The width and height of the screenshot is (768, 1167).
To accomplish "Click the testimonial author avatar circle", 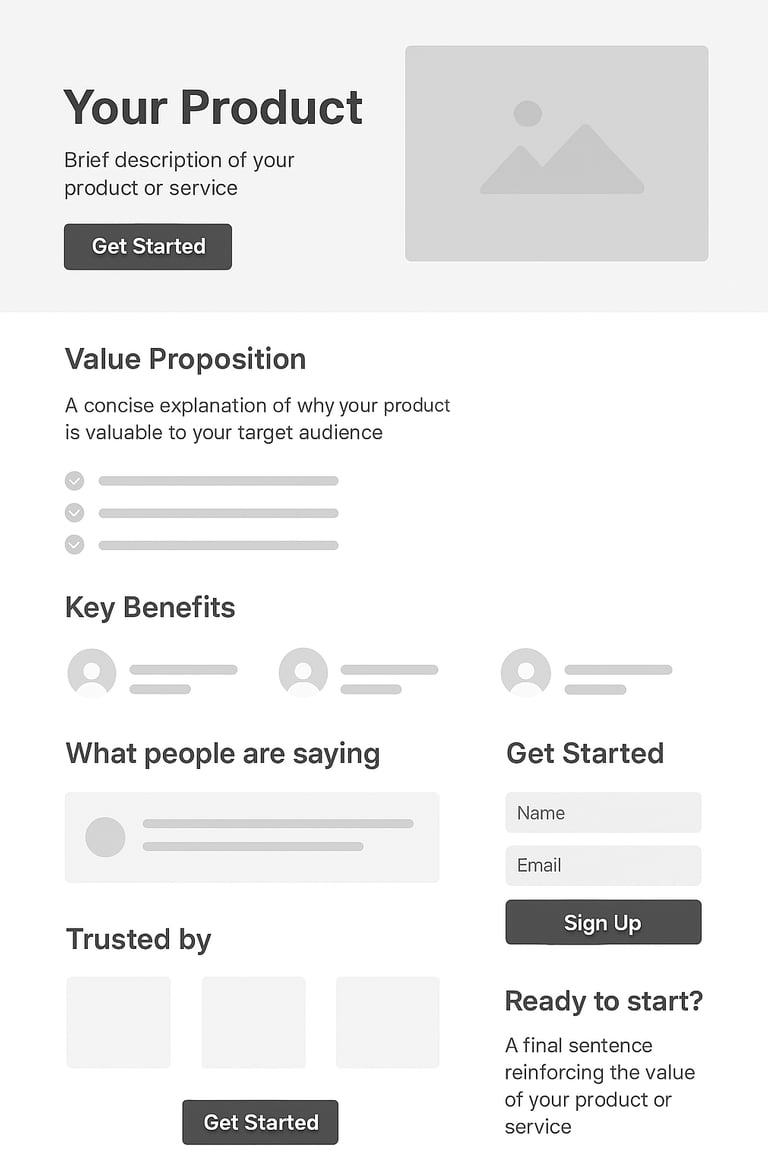I will click(x=105, y=837).
